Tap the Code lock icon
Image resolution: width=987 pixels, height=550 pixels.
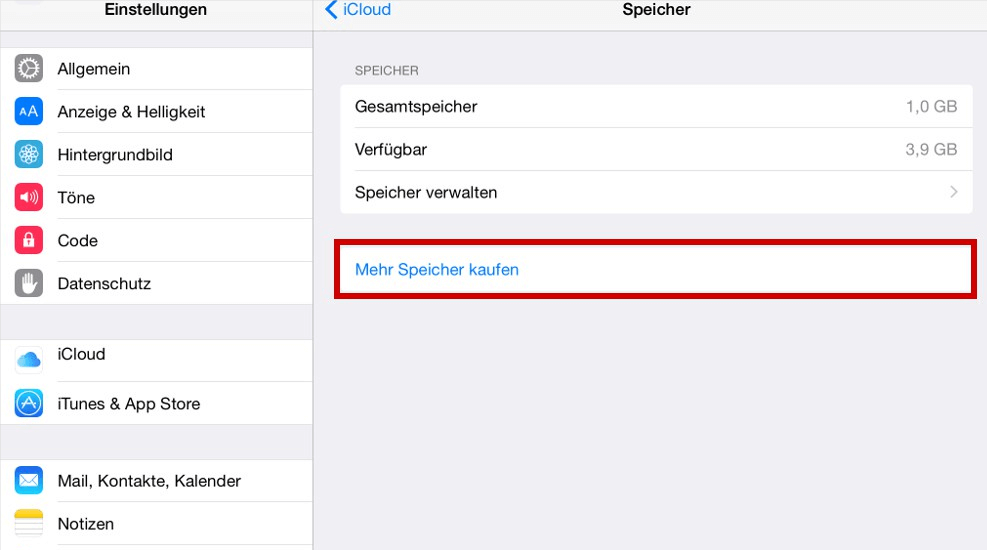[x=29, y=241]
